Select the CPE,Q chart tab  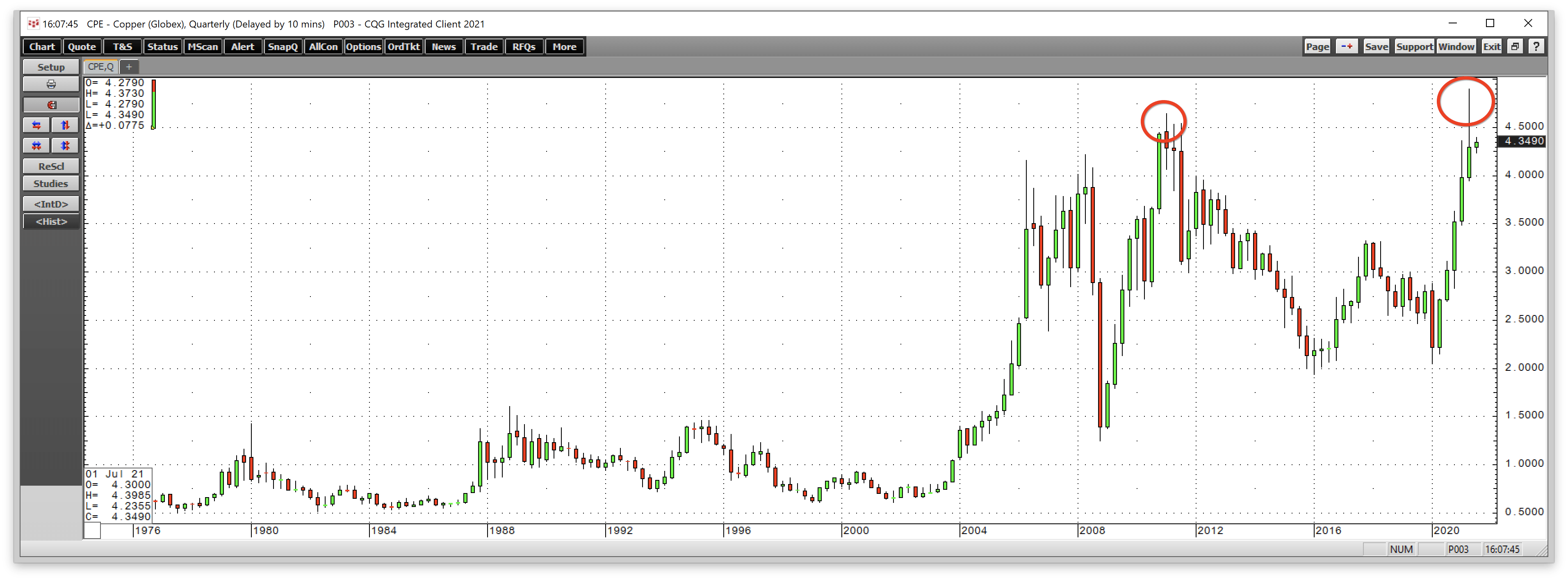101,67
